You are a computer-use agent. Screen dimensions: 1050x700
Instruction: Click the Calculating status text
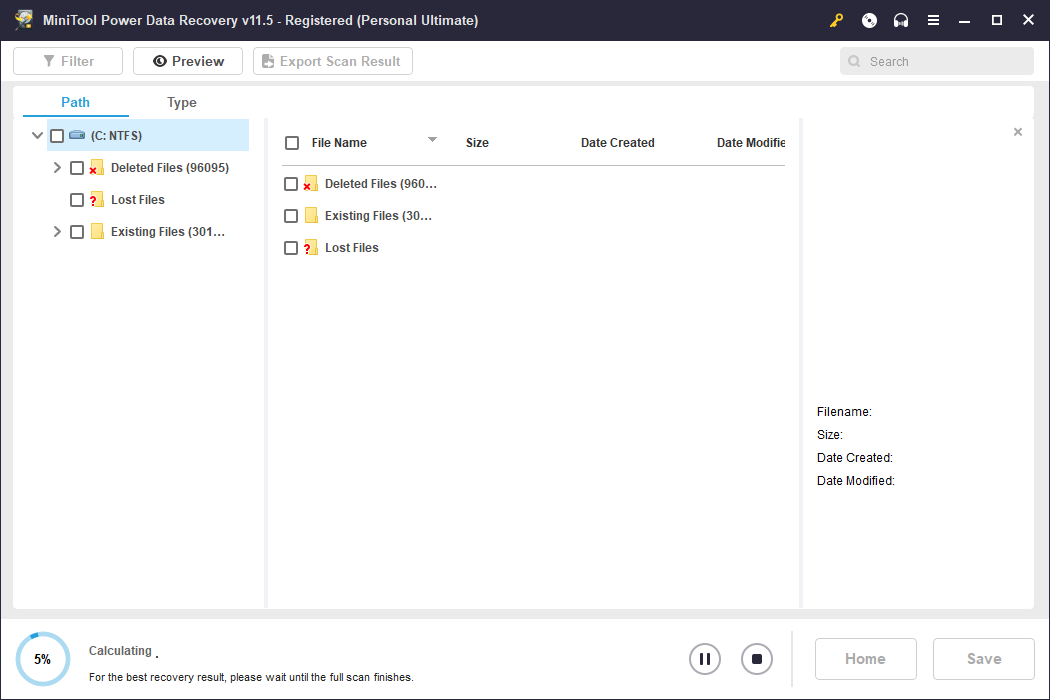pos(121,650)
